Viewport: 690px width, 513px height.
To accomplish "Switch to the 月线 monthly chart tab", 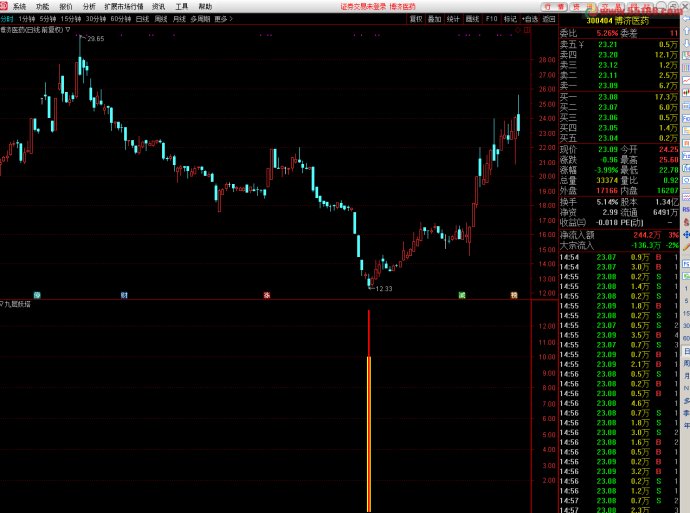I will [x=179, y=19].
